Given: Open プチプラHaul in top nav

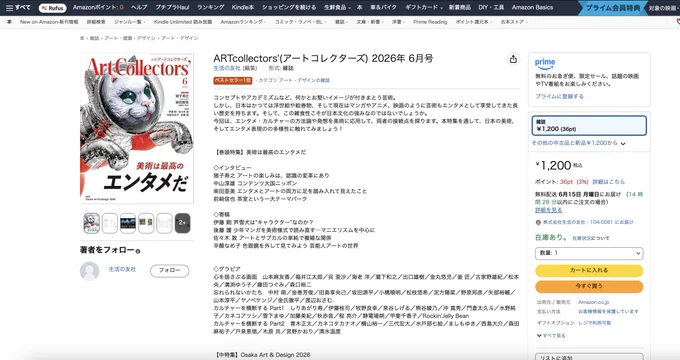Looking at the screenshot, I should pos(172,7).
